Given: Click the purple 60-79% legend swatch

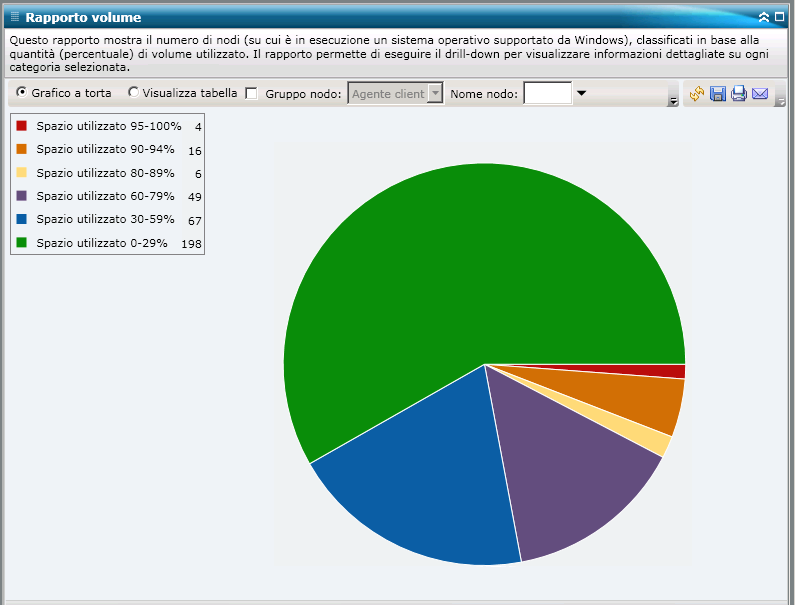Looking at the screenshot, I should click(21, 195).
